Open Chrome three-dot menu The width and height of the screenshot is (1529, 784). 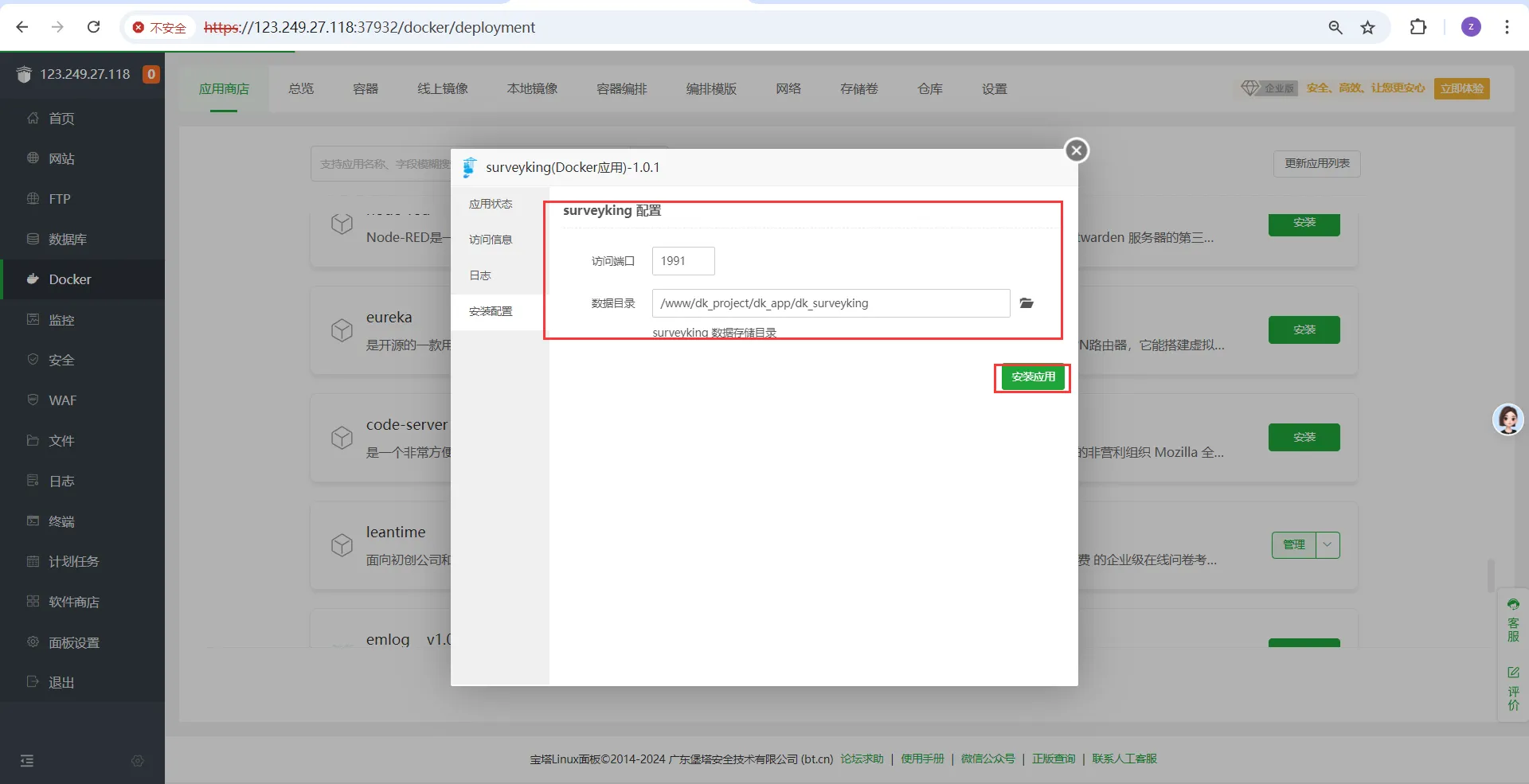[x=1507, y=27]
